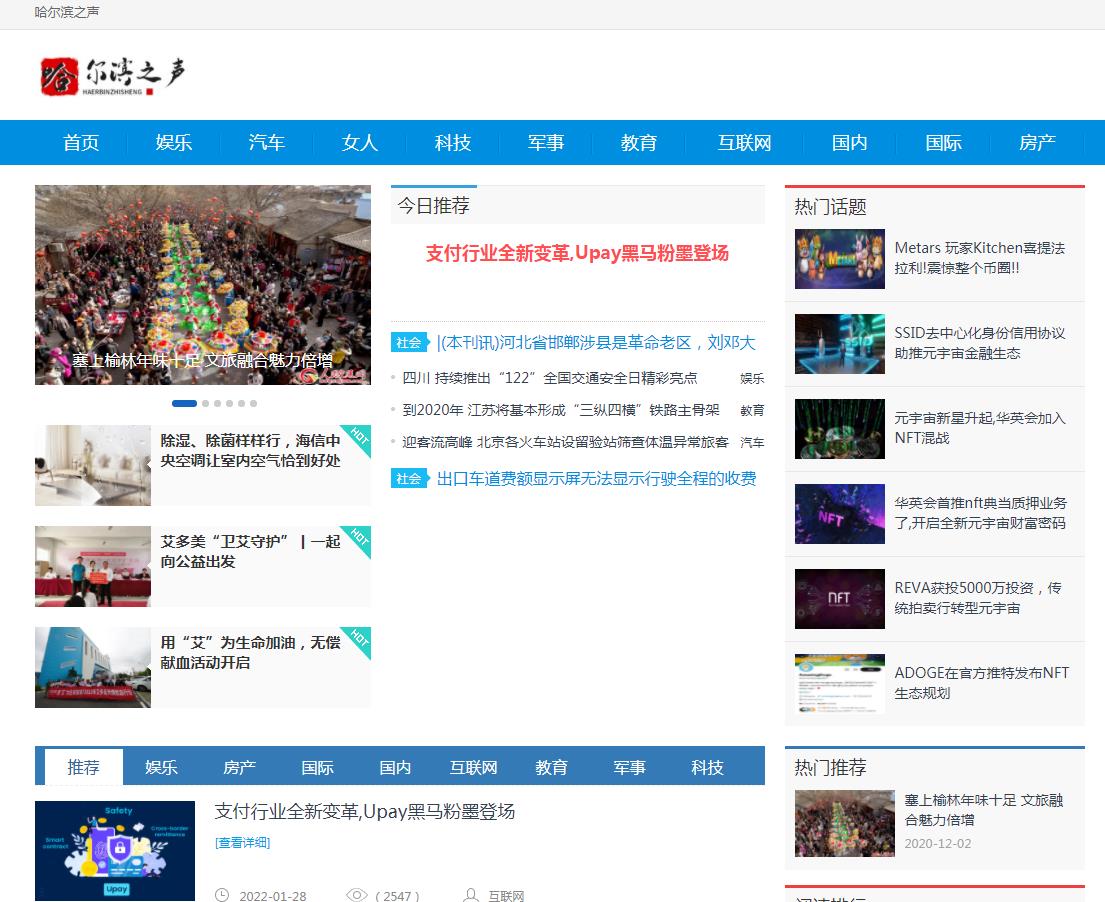
Task: Open SSID去中心化身份信用协议 hot topic
Action: pyautogui.click(x=980, y=343)
